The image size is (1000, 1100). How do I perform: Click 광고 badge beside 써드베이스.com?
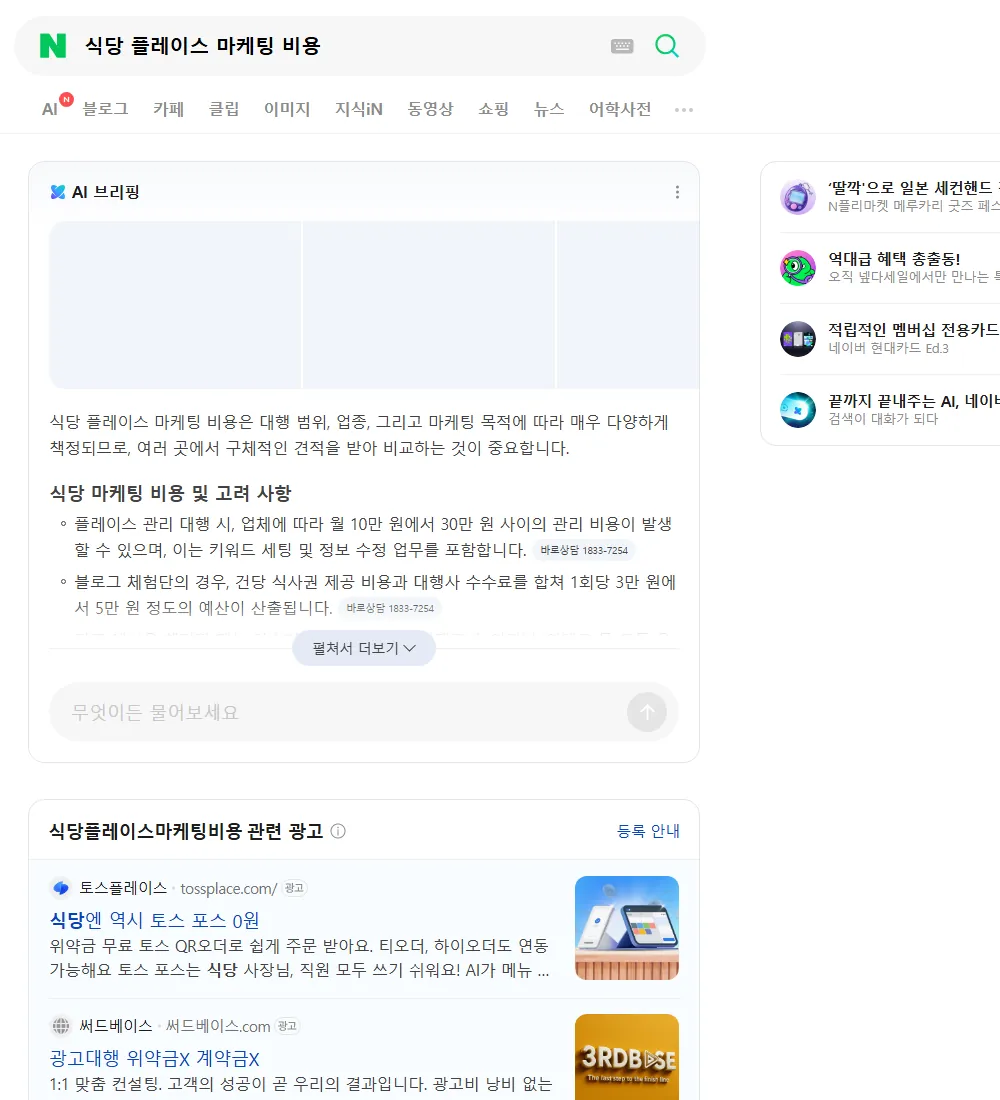click(x=287, y=1026)
